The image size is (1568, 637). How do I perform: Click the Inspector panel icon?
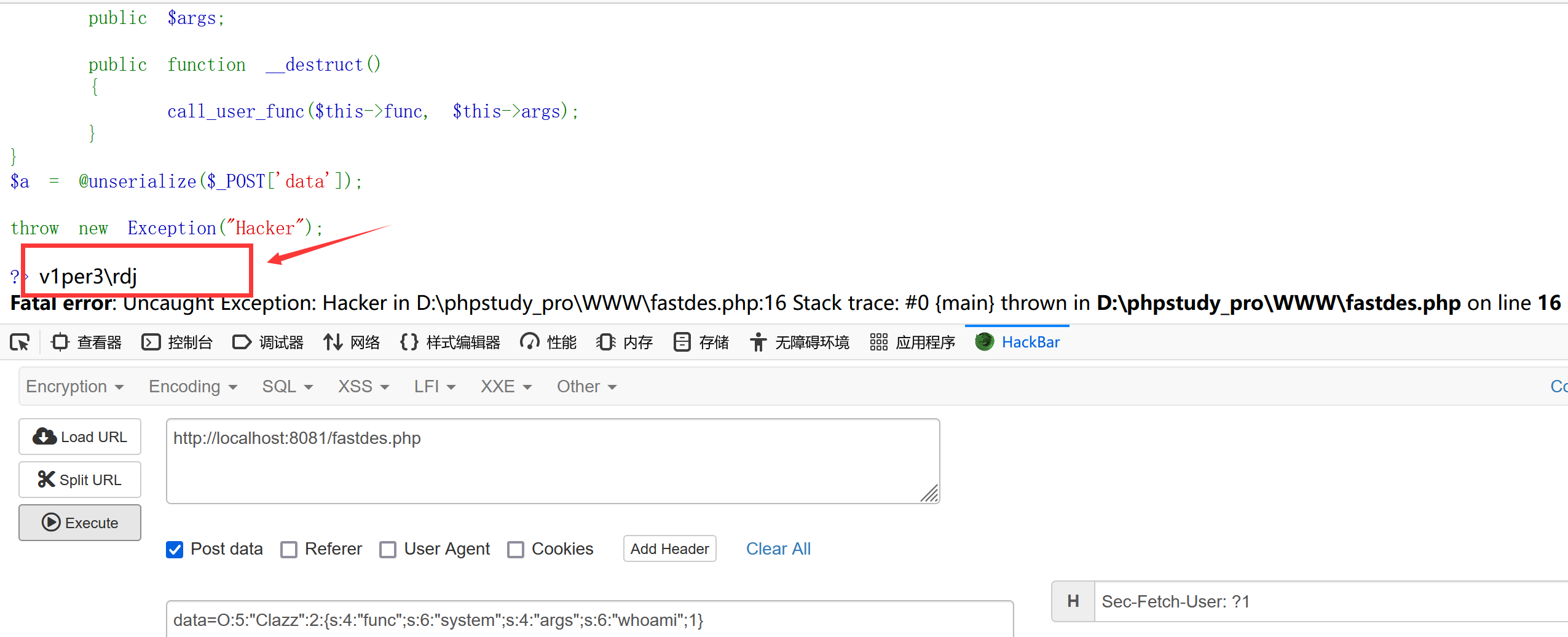pos(60,342)
